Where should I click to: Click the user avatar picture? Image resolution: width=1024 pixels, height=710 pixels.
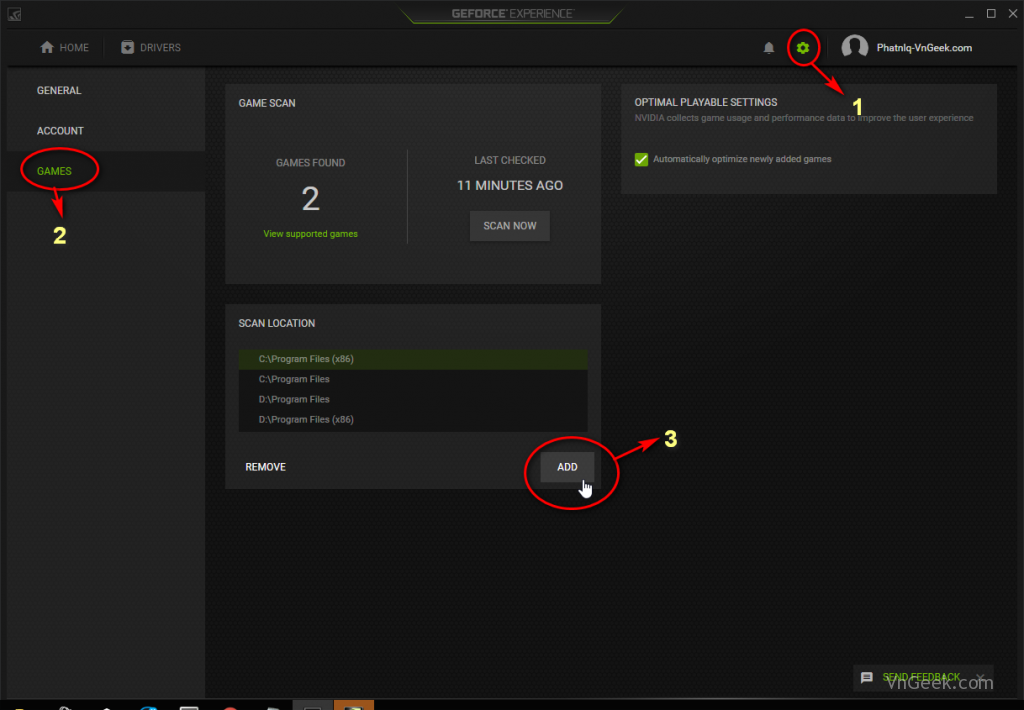(854, 47)
